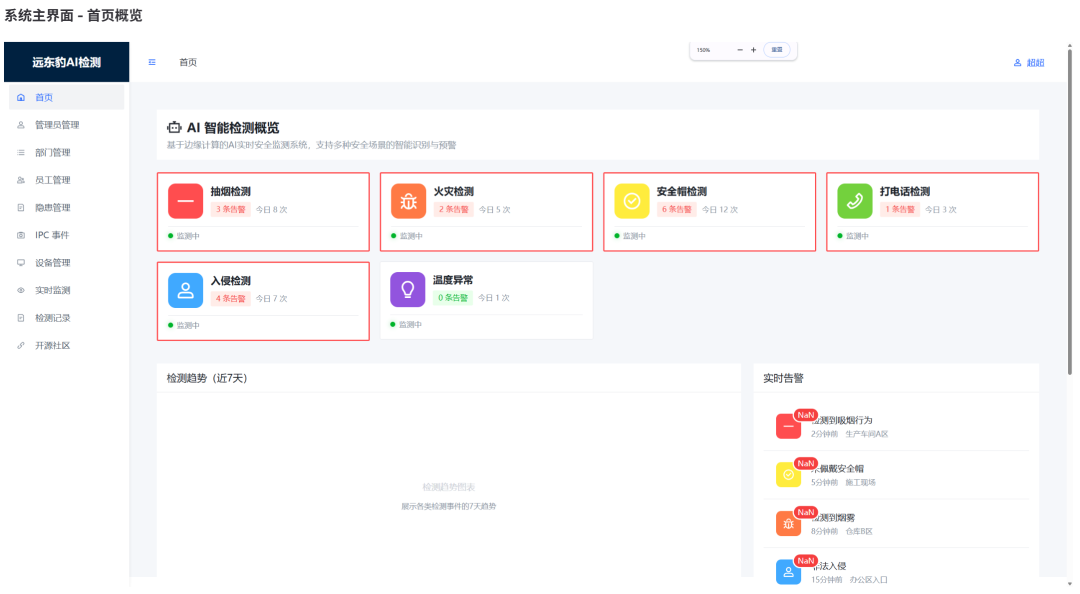The image size is (1080, 594).
Task: Click the yellow icon of the 未佩戴安全帽 alert
Action: 788,475
